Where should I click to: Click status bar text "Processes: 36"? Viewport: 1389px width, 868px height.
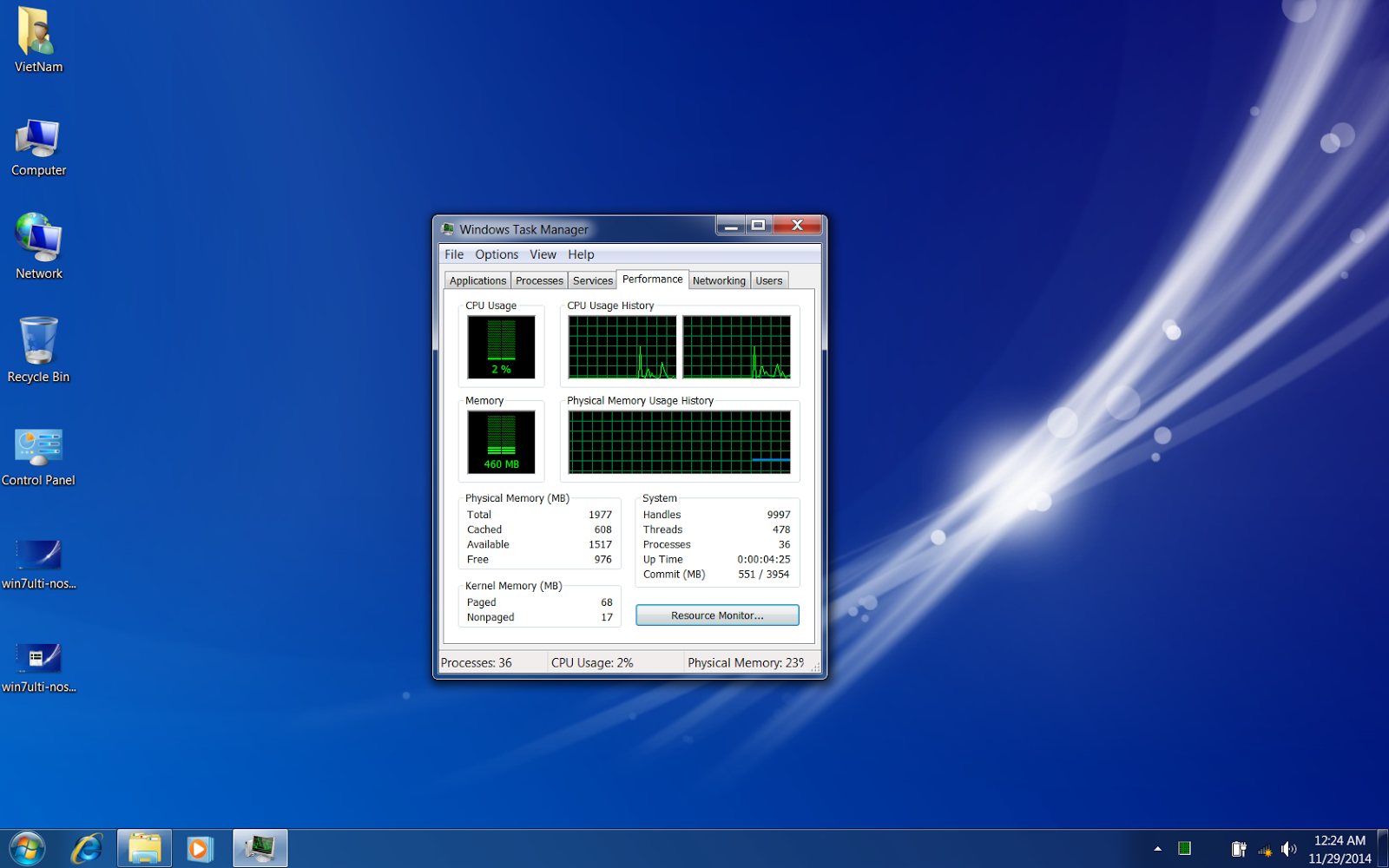point(477,662)
